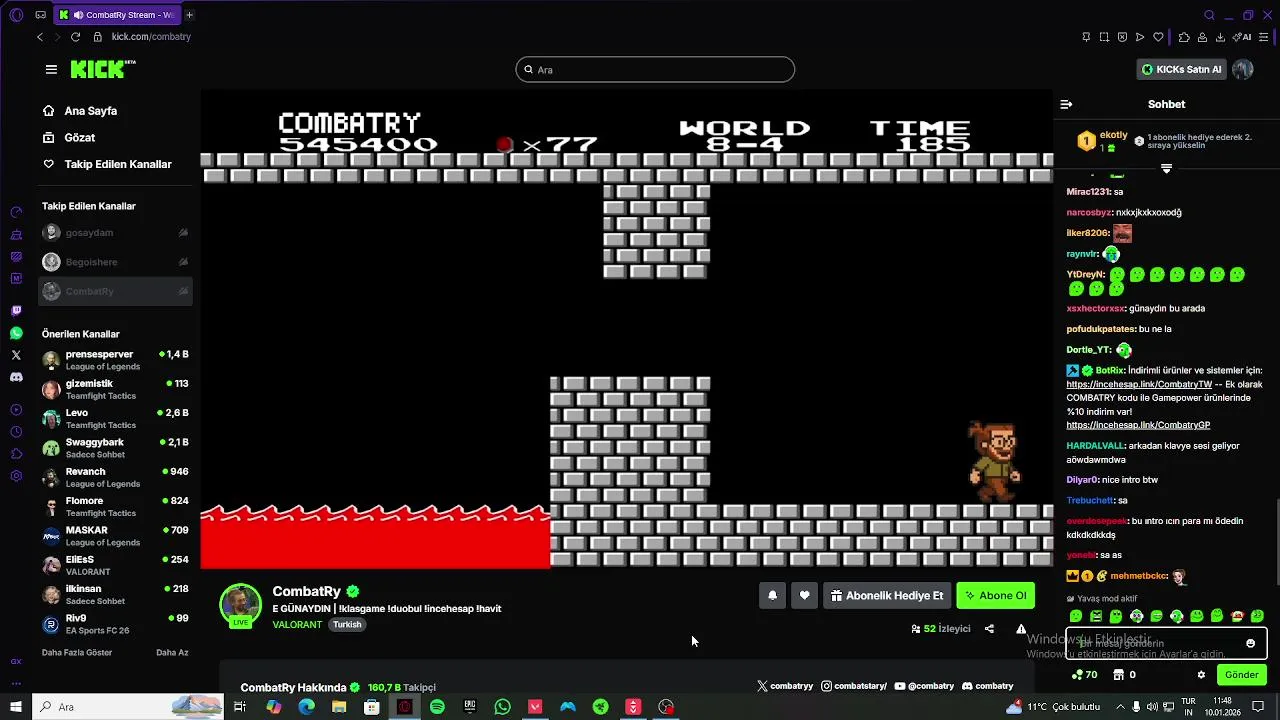
Task: Send chat message with Gönder
Action: pos(1241,675)
